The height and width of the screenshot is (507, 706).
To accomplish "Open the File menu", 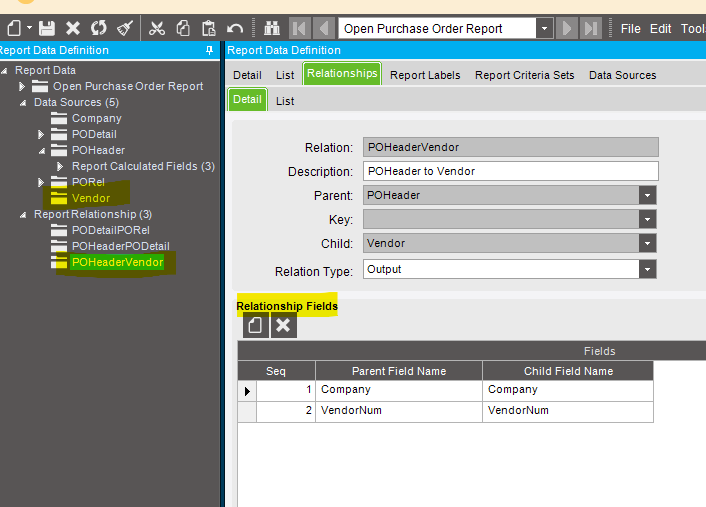I will pos(630,28).
